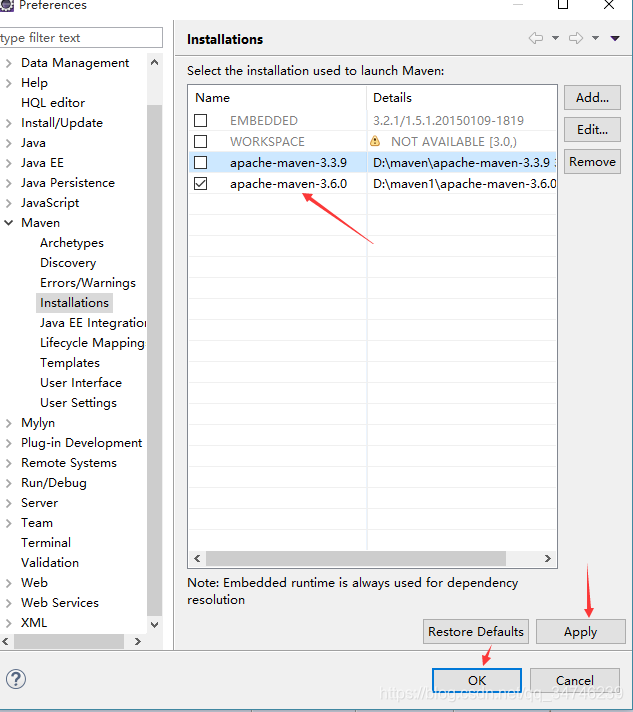Viewport: 633px width, 712px height.
Task: Click the Details column header
Action: (462, 98)
